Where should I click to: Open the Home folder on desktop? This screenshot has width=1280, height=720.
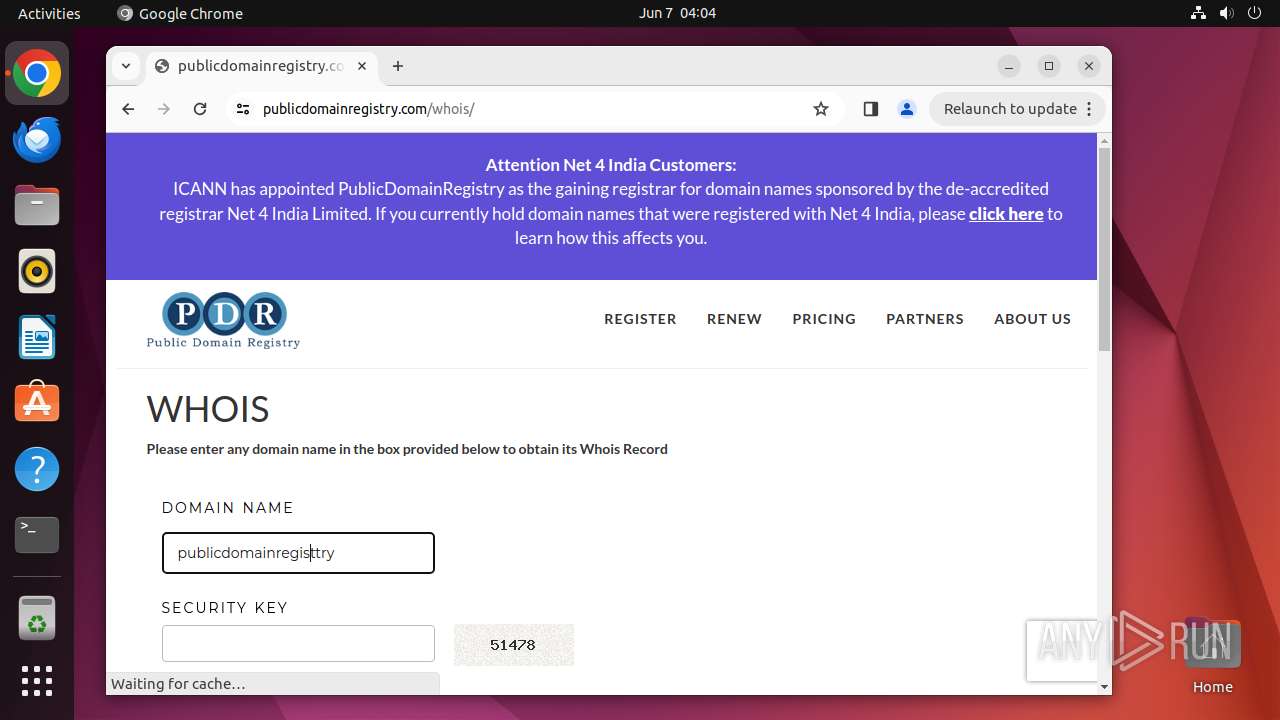point(1212,656)
